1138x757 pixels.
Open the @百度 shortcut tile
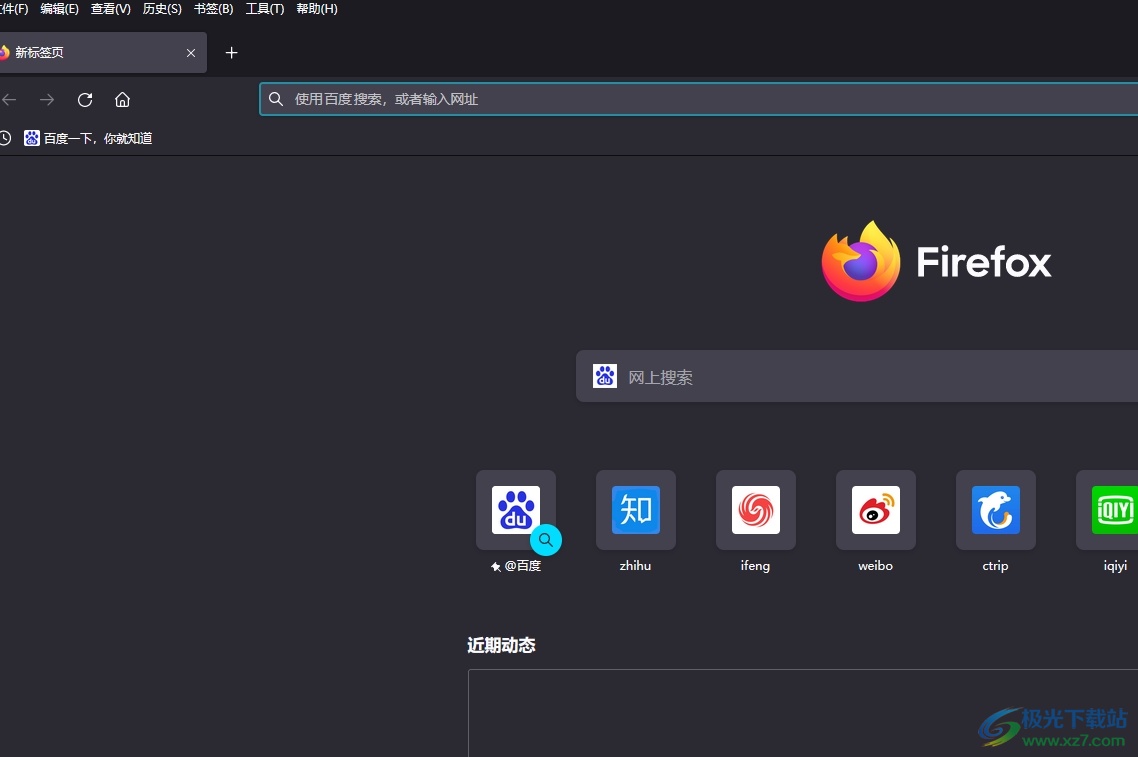click(x=516, y=510)
